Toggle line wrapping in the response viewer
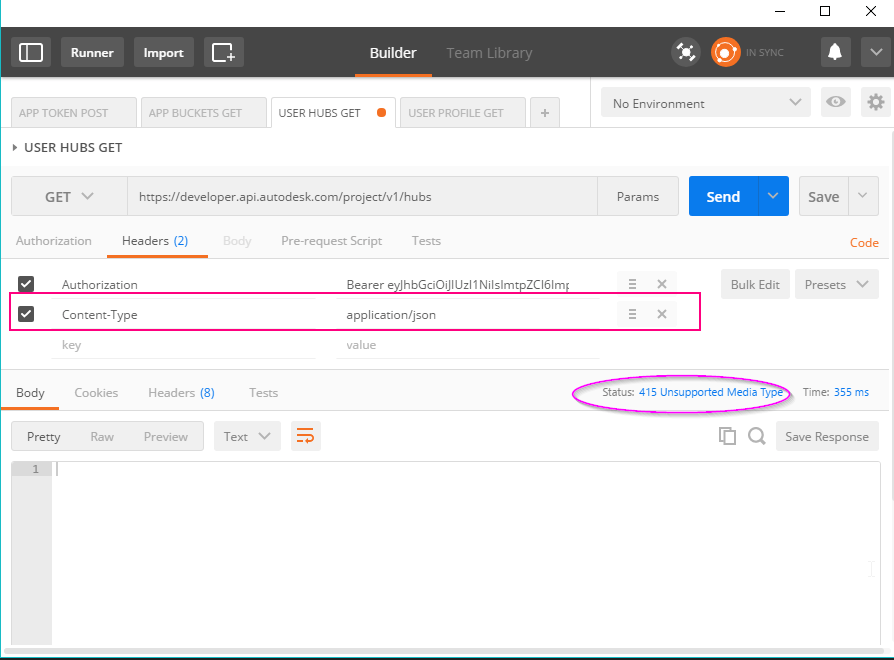 click(305, 436)
